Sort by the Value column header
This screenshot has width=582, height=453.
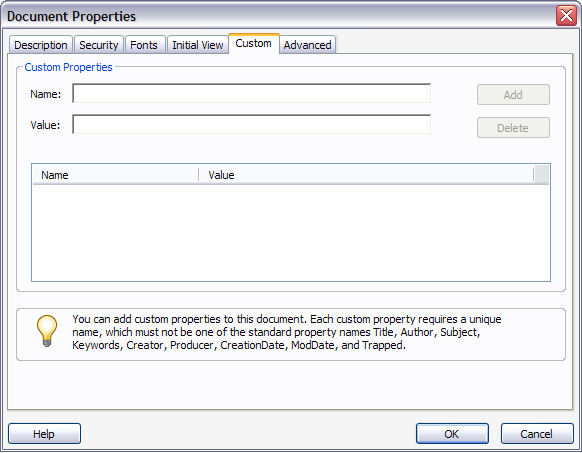click(x=366, y=175)
